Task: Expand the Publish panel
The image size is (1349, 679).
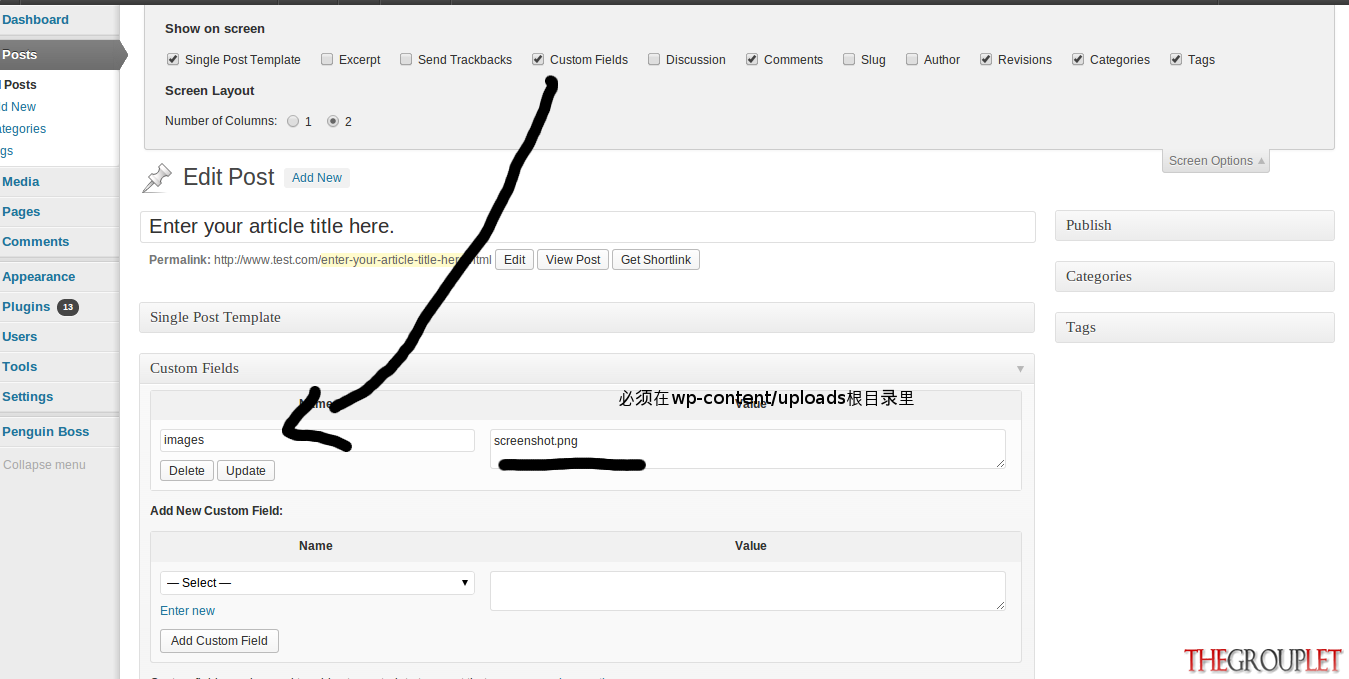Action: click(x=1194, y=225)
